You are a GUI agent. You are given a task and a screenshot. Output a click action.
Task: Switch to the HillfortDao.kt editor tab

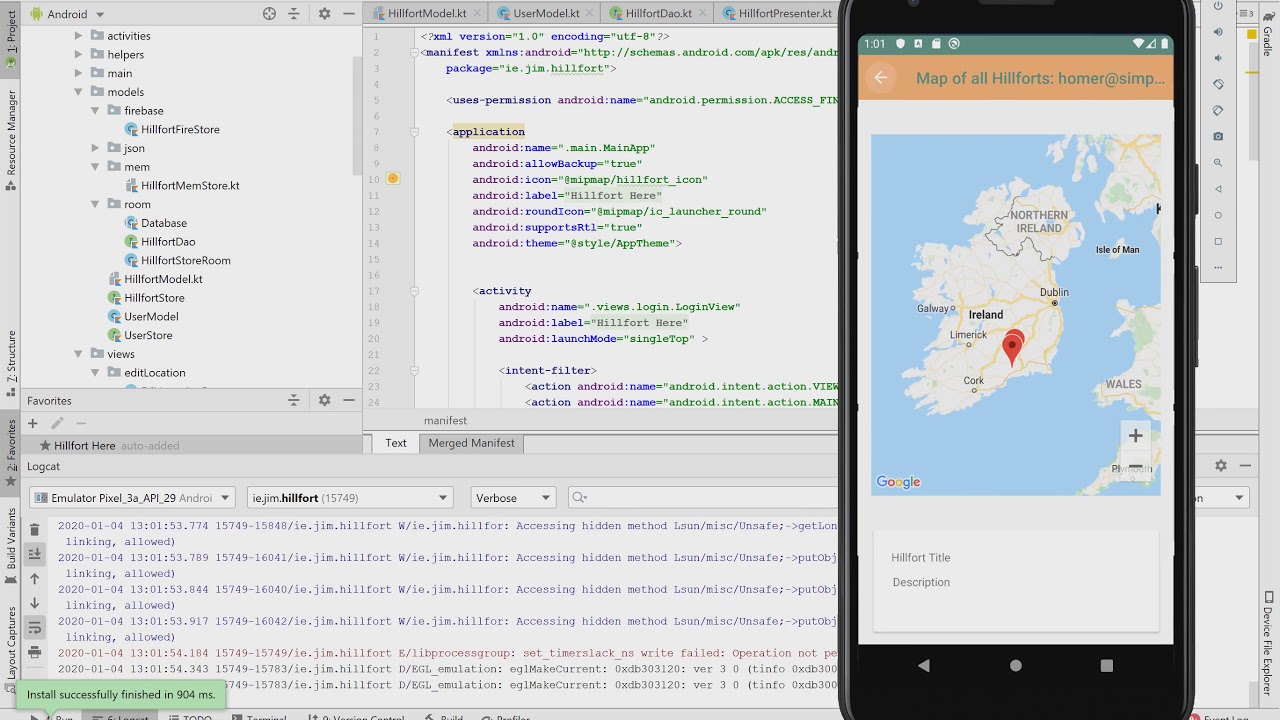(x=657, y=14)
